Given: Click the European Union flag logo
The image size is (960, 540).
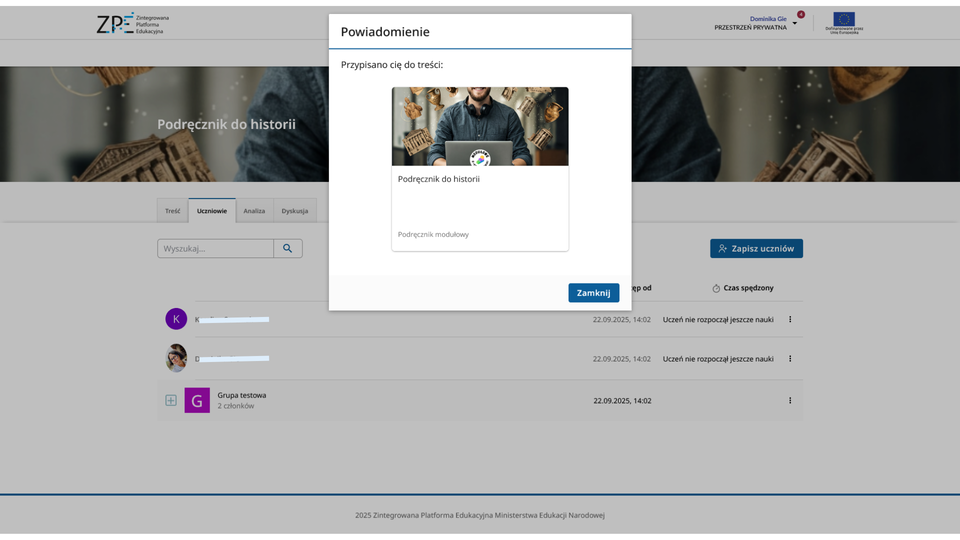Looking at the screenshot, I should [x=844, y=20].
